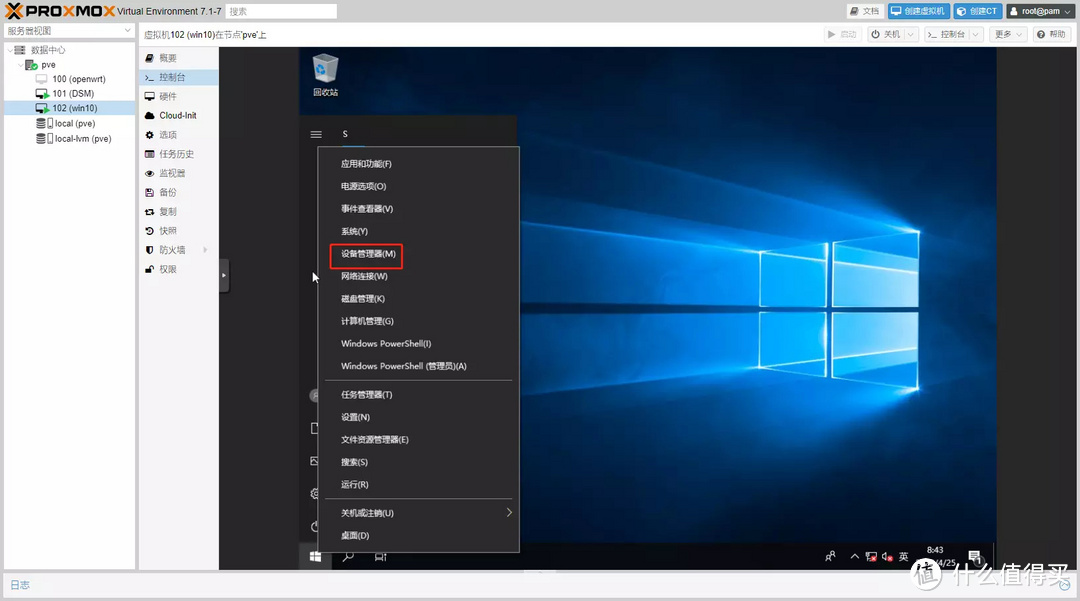Screen dimensions: 1080x601
Task: Click the Task View taskbar icon
Action: tap(380, 556)
